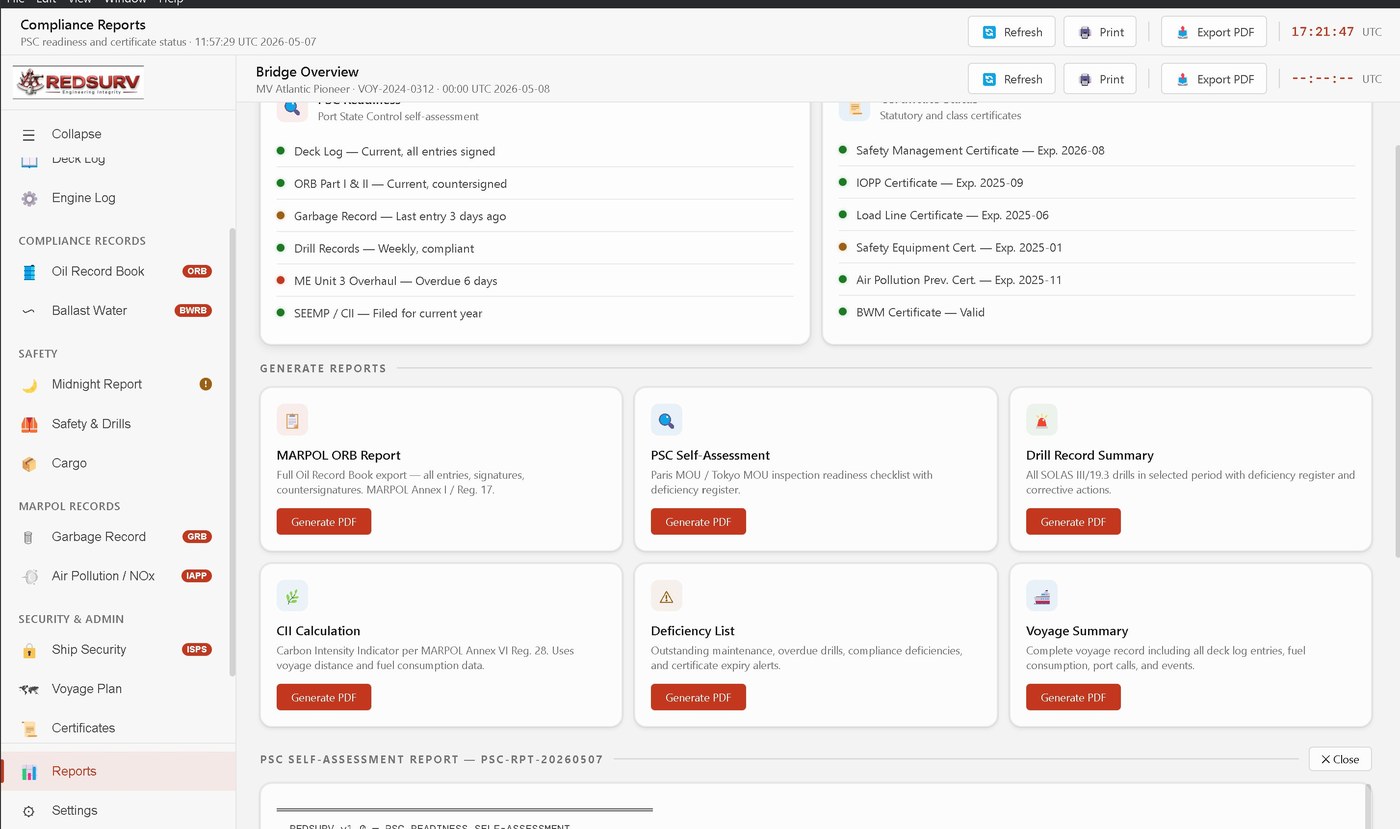1400x829 pixels.
Task: Export PDF from the Bridge Overview header
Action: tap(1214, 79)
